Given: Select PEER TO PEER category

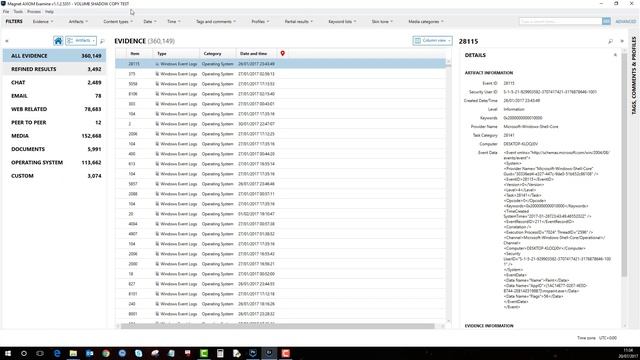Looking at the screenshot, I should pyautogui.click(x=54, y=122).
